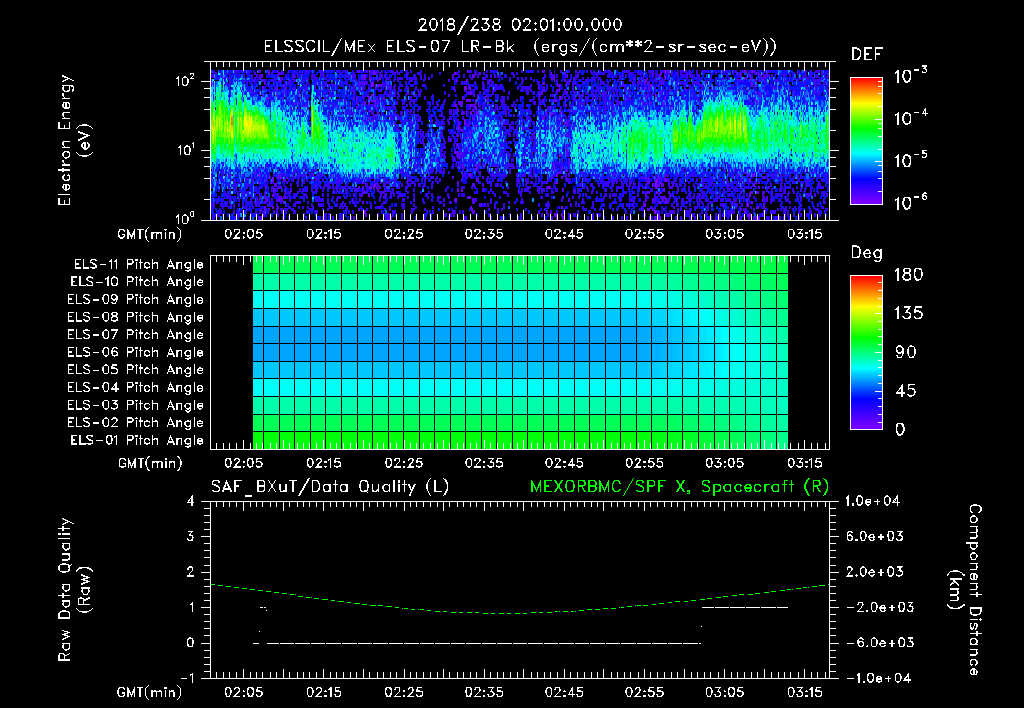The width and height of the screenshot is (1024, 708).
Task: Click the 135 value on Deg scale
Action: coord(908,314)
